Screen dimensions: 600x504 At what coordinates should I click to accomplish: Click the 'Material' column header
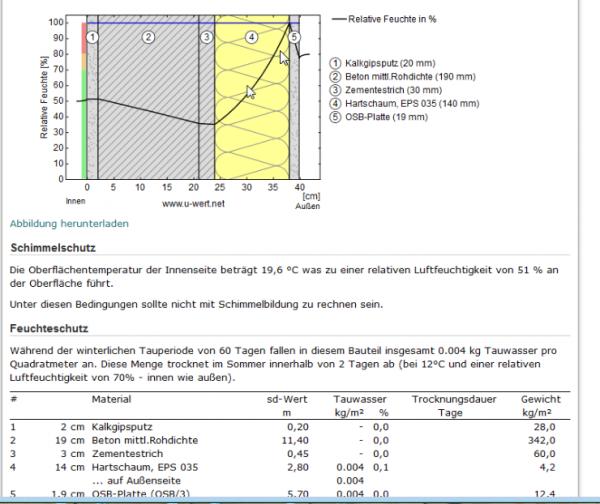click(x=111, y=399)
